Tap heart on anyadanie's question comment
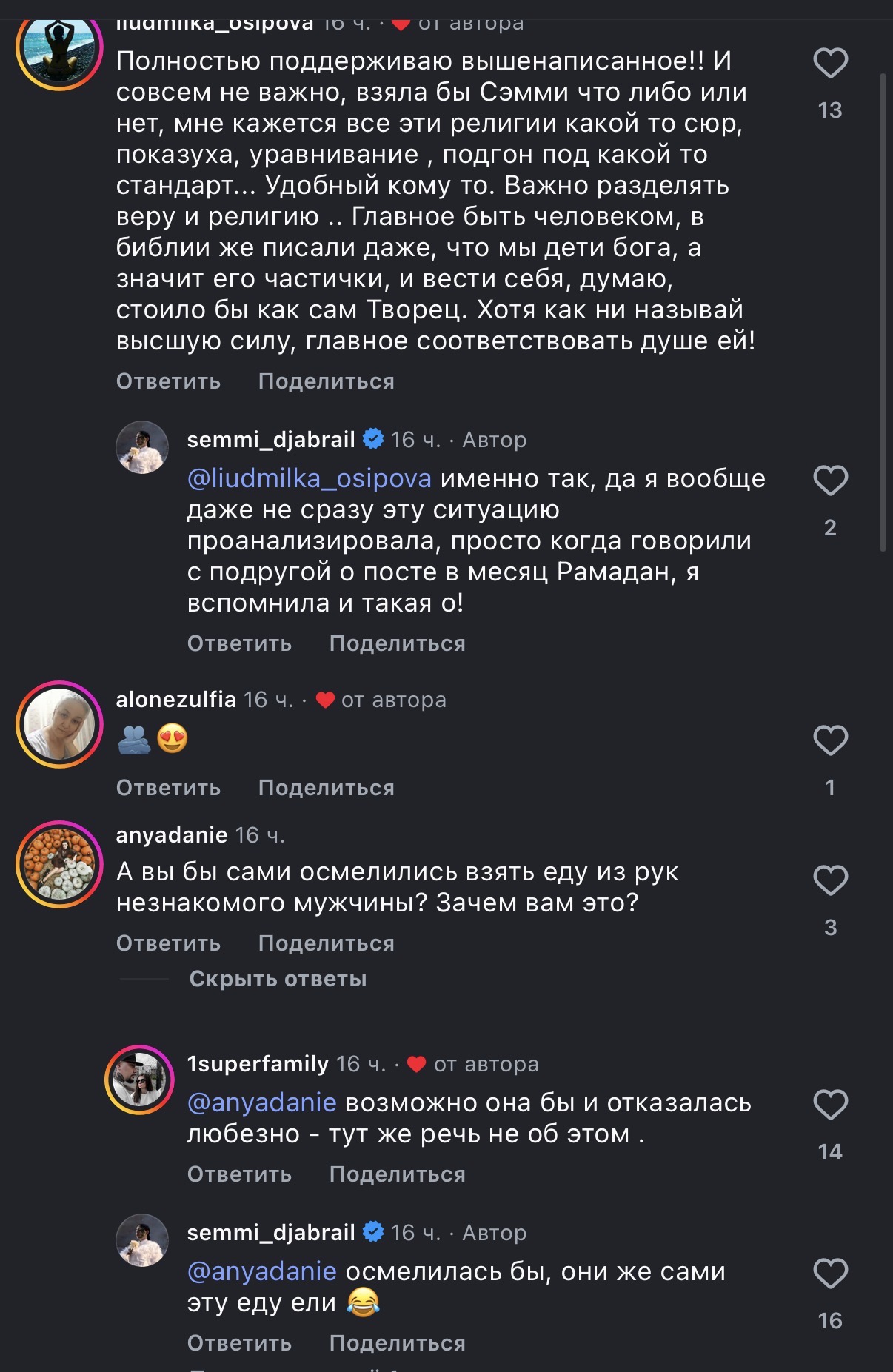The image size is (893, 1372). [x=830, y=880]
